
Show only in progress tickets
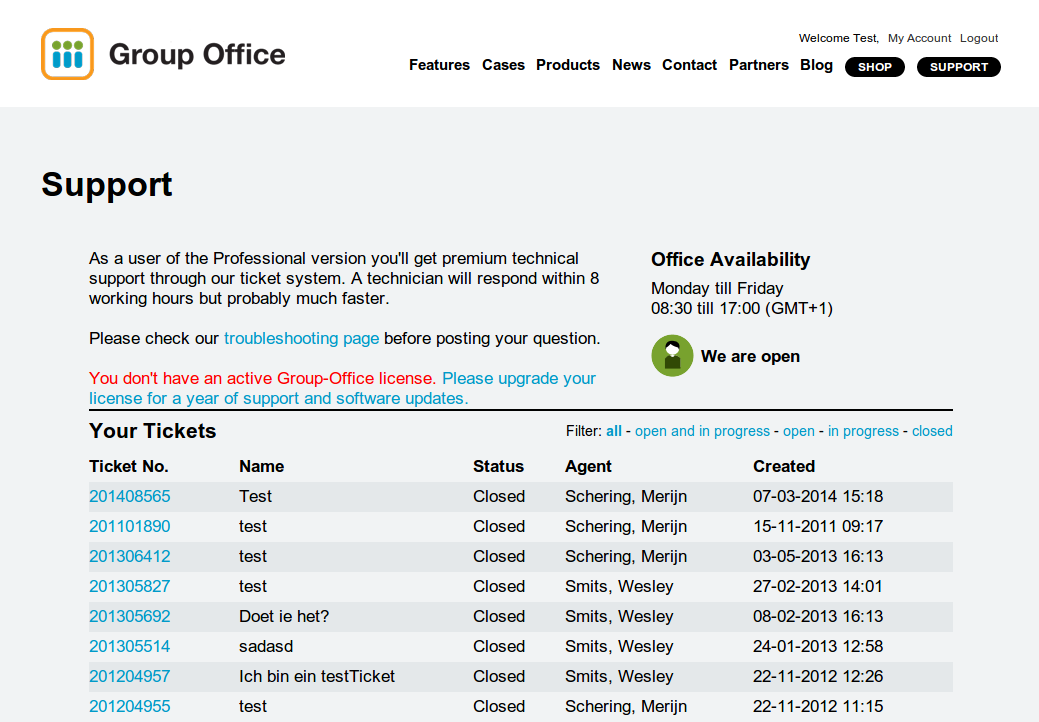863,431
